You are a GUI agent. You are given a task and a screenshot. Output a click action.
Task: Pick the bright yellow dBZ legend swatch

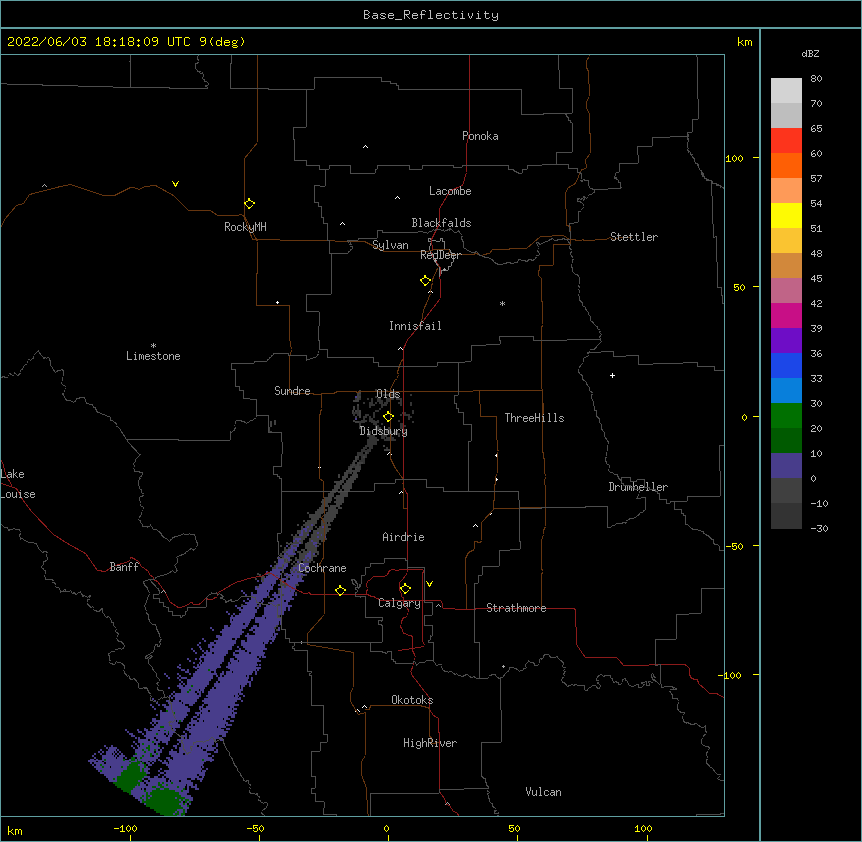[x=786, y=215]
